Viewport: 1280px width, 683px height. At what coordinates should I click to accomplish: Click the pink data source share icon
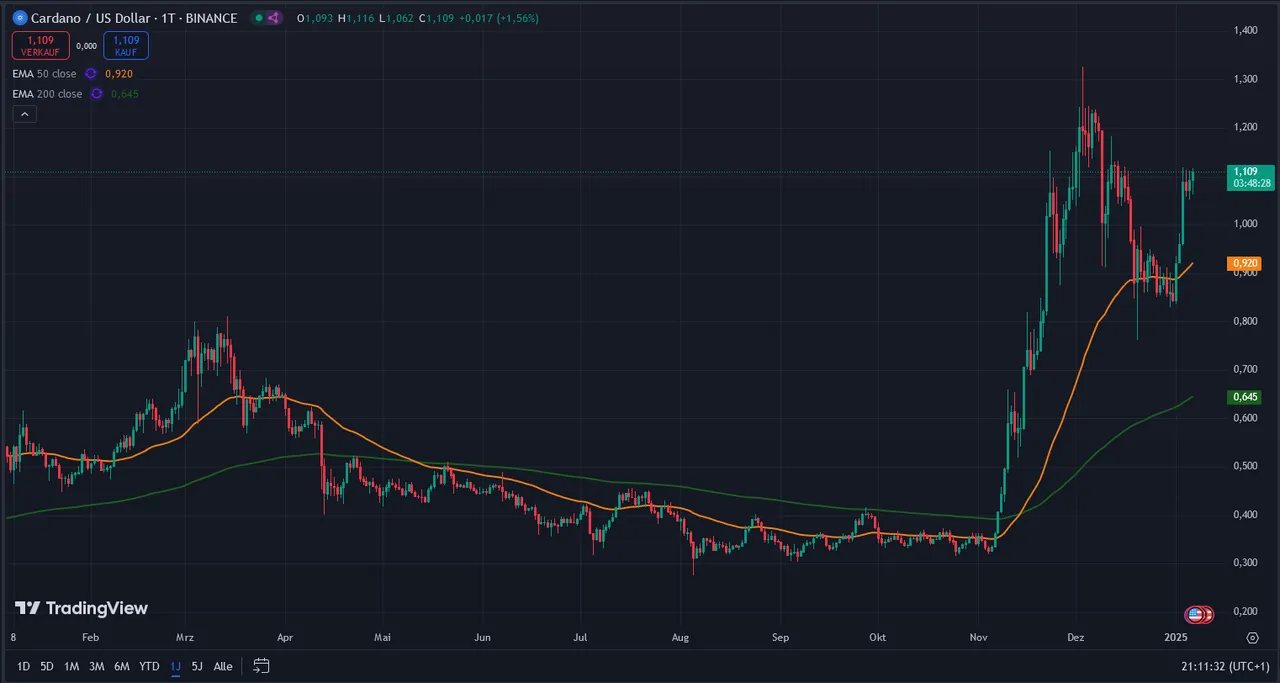point(274,18)
